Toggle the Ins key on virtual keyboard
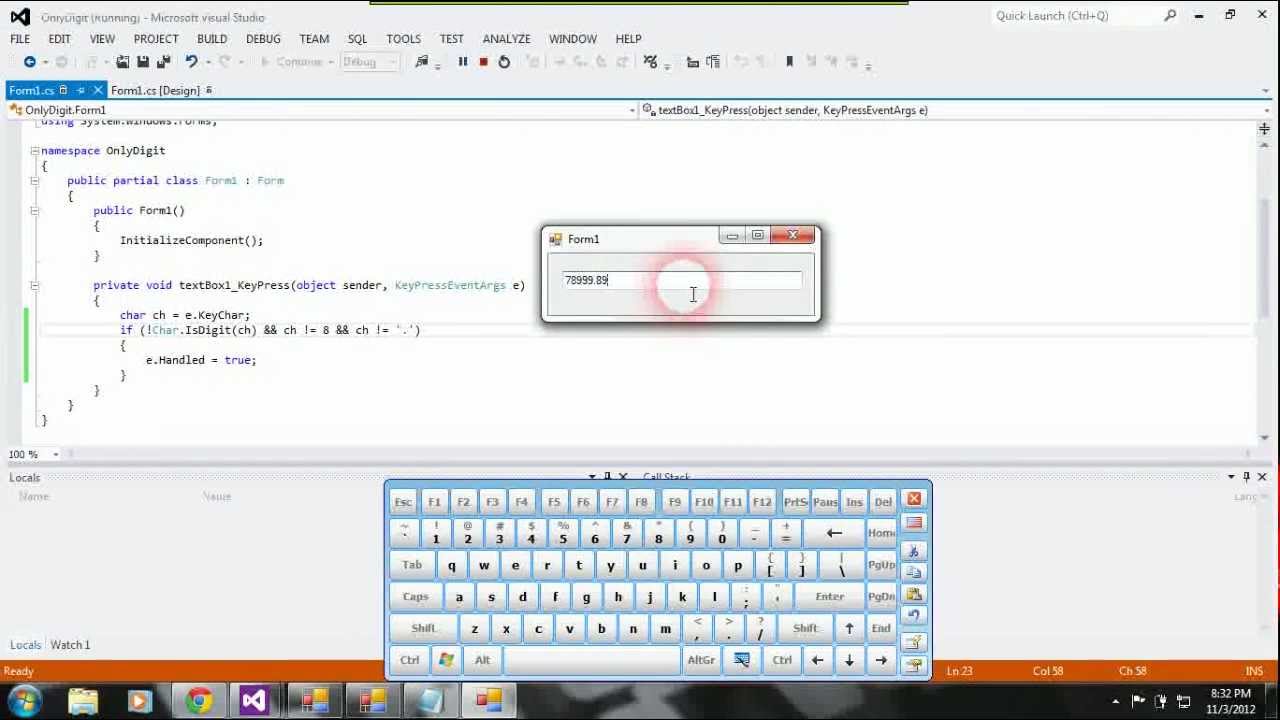The height and width of the screenshot is (720, 1280). tap(854, 502)
